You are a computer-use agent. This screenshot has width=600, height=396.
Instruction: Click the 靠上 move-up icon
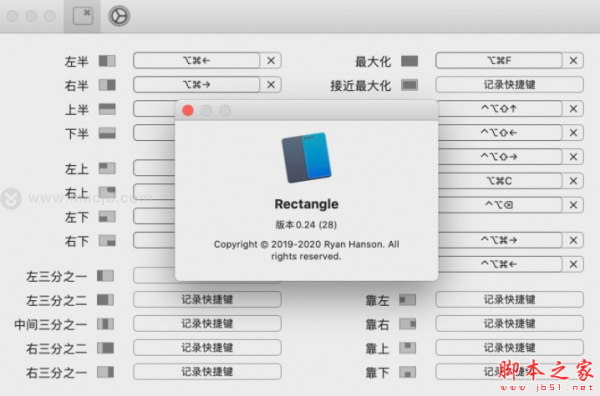408,348
